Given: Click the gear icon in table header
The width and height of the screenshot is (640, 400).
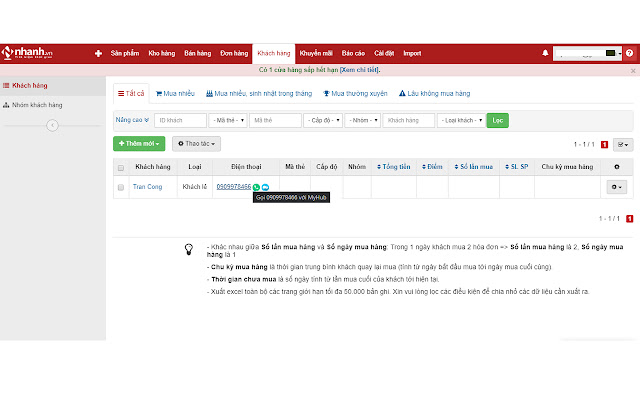Looking at the screenshot, I should (616, 167).
